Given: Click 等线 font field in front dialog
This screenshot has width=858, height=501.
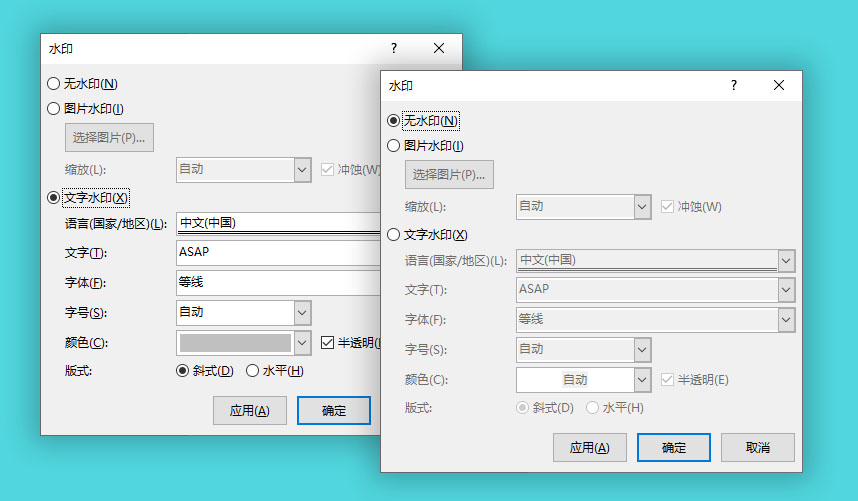Looking at the screenshot, I should 647,320.
